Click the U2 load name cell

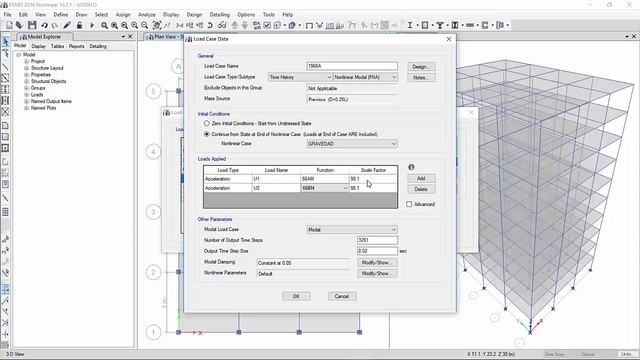tap(276, 188)
